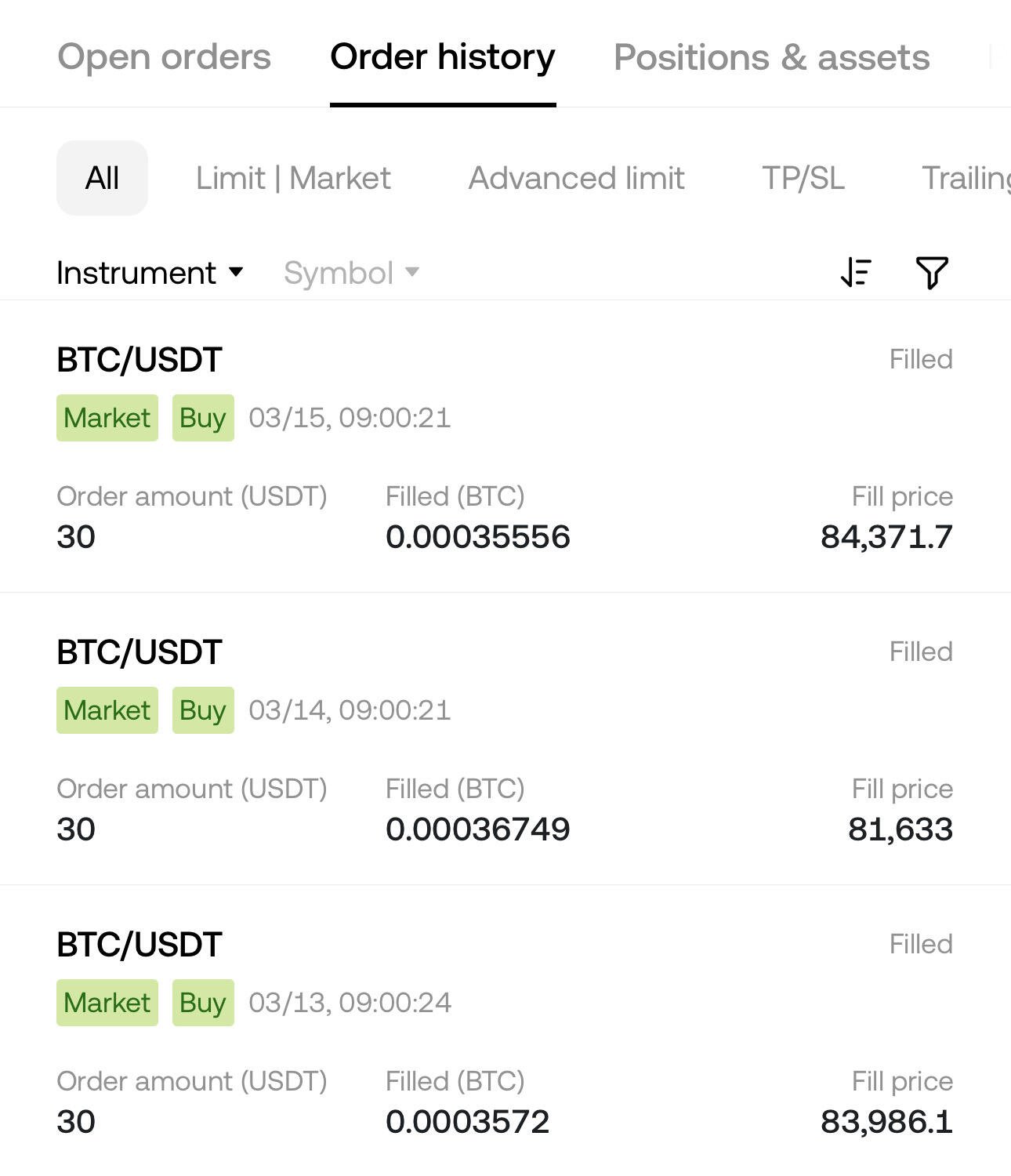Screen dimensions: 1011x1176
Task: Filter by Trailing orders
Action: coord(966,178)
